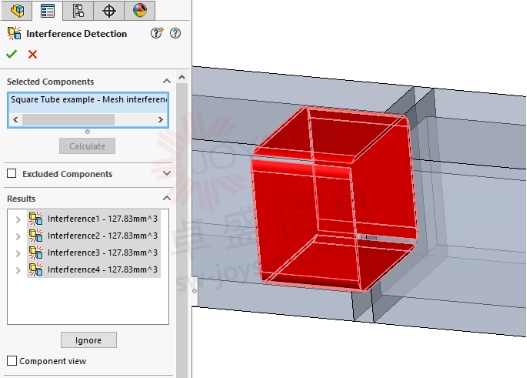Expand the Interference2 tree item
The image size is (527, 378).
[18, 236]
